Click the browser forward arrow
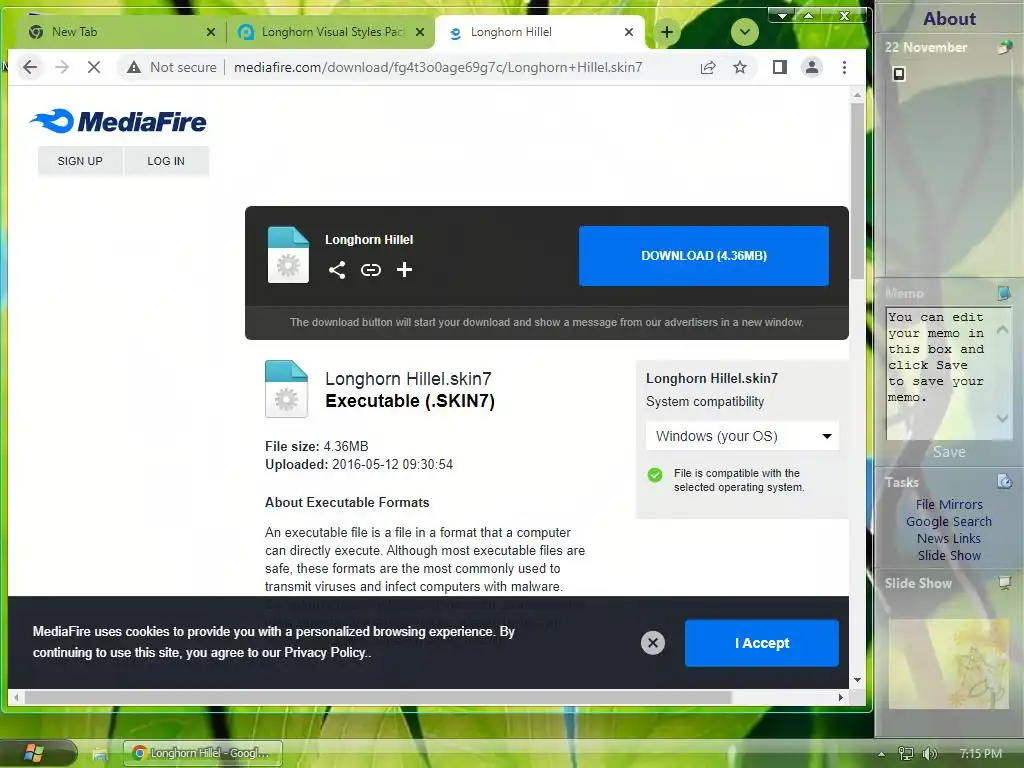The image size is (1024, 768). 62,67
